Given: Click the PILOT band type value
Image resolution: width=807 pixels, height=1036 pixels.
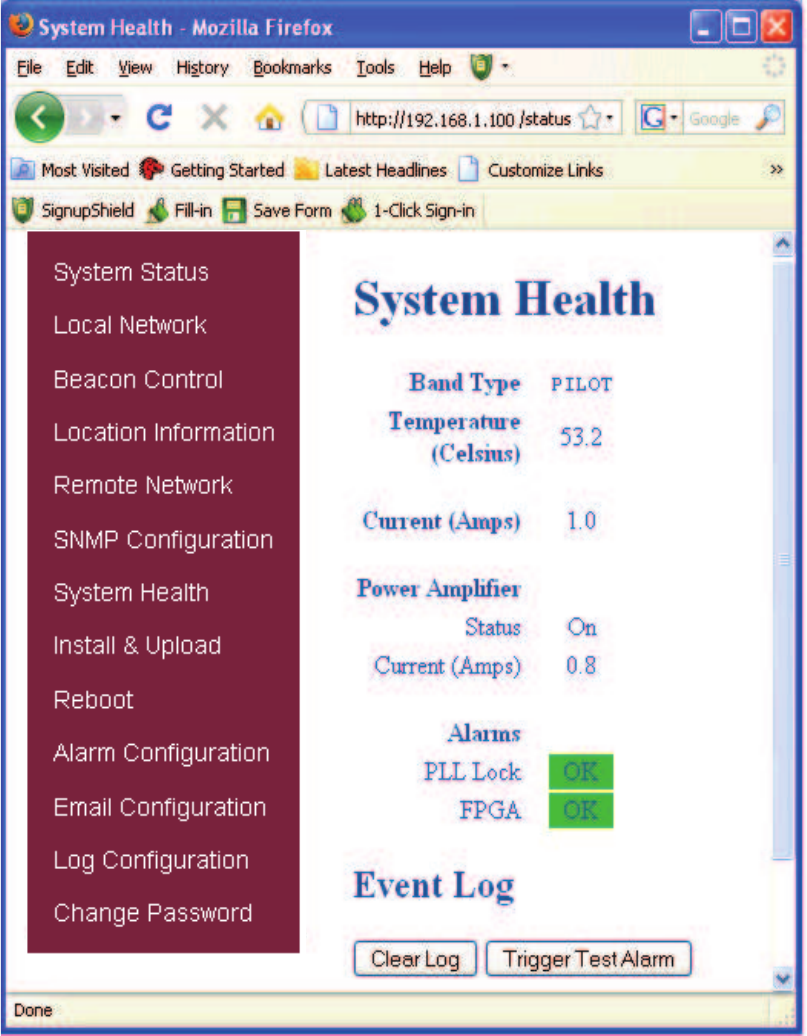Looking at the screenshot, I should [582, 385].
